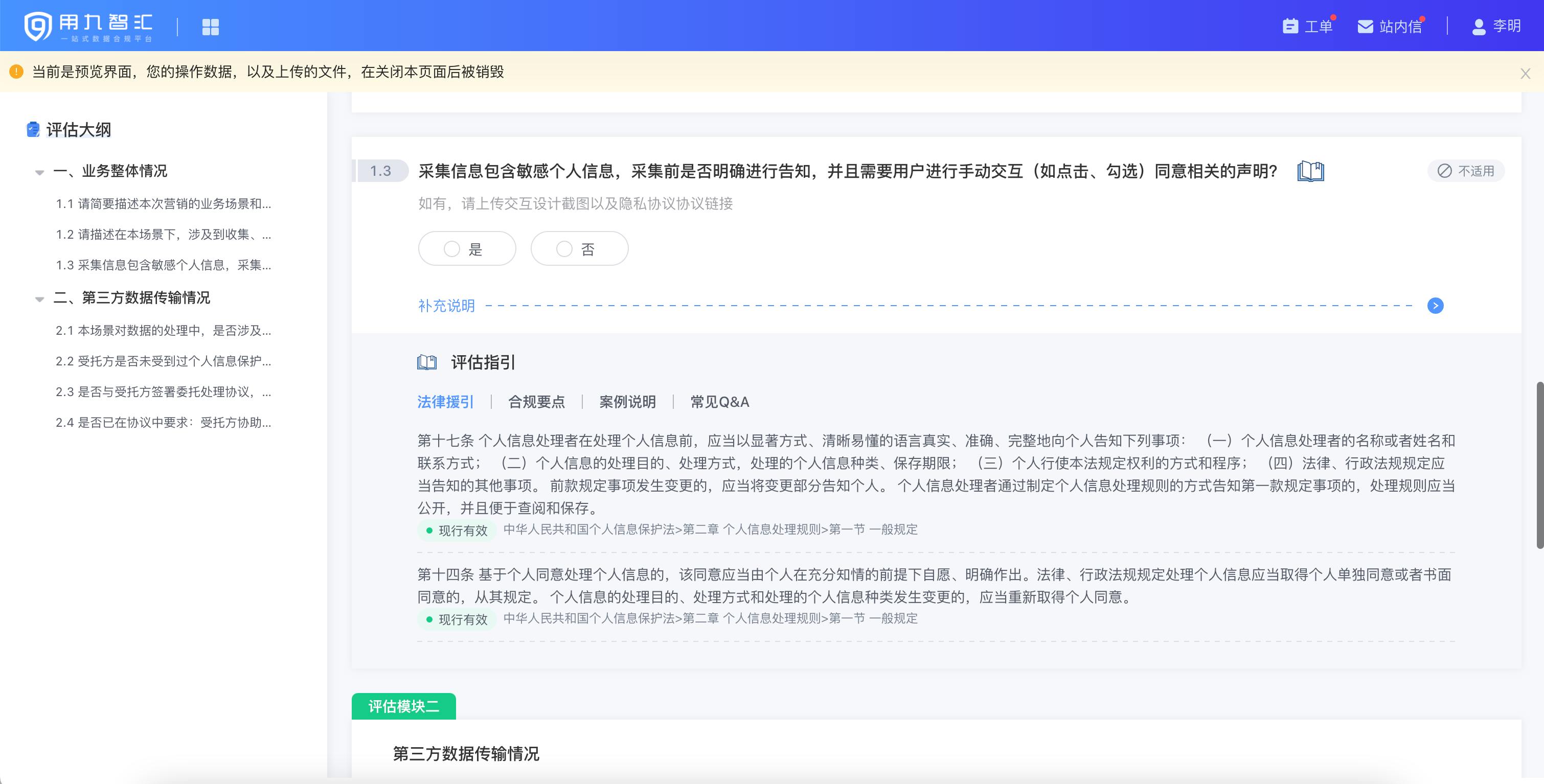Click law source path under 第十四条
1544x784 pixels.
pos(710,618)
